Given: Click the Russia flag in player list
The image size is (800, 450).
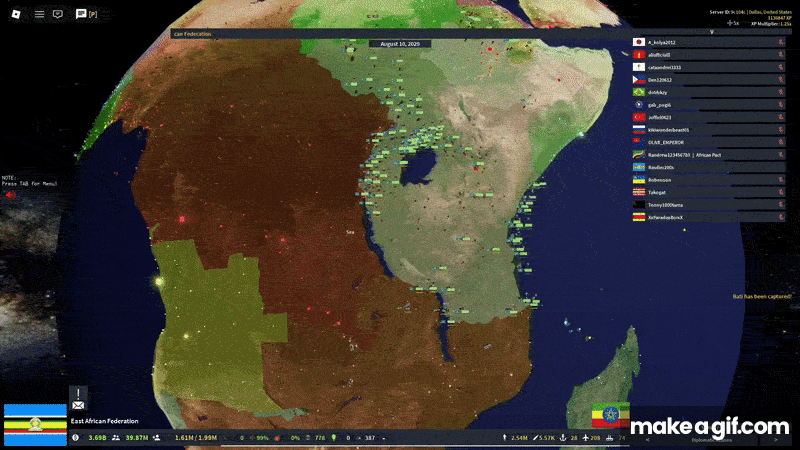Looking at the screenshot, I should (x=639, y=130).
